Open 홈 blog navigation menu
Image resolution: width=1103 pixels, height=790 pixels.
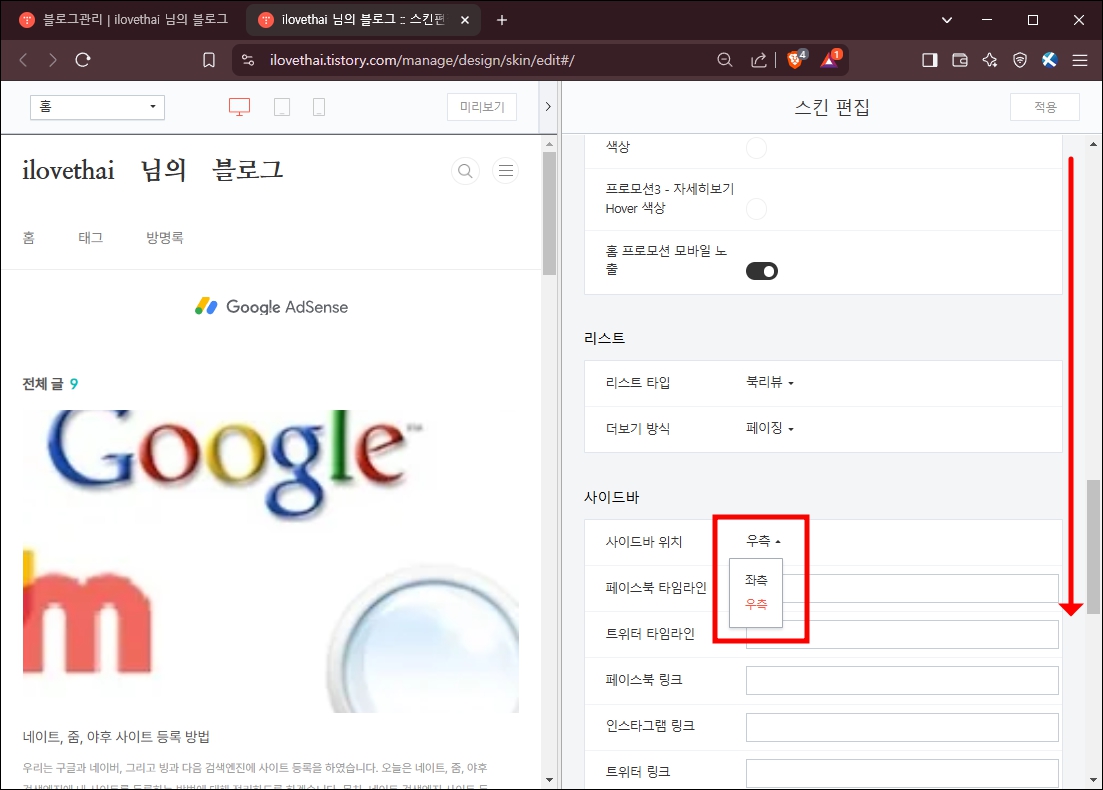28,238
